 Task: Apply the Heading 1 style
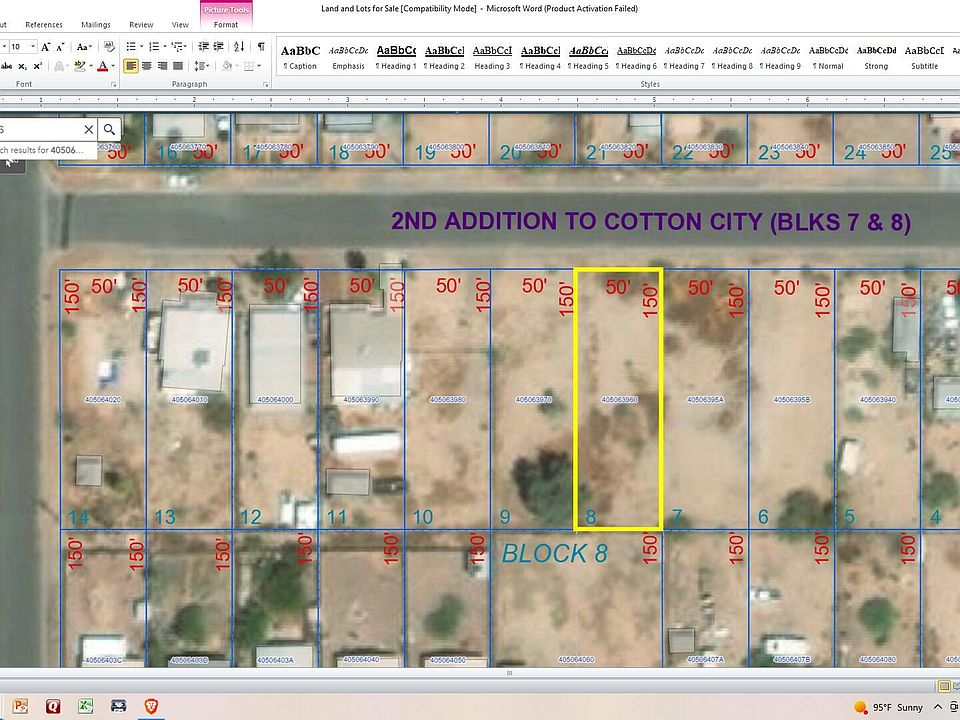396,58
